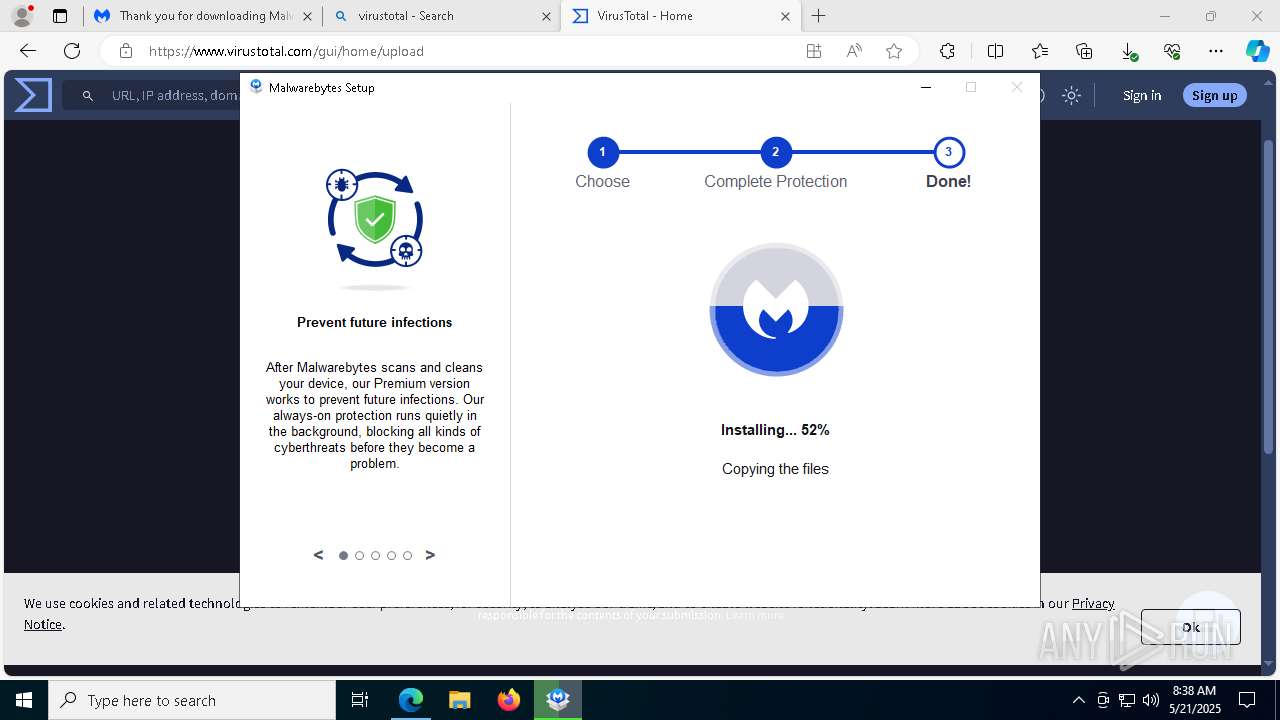The height and width of the screenshot is (720, 1280).
Task: Click the step 2 Complete Protection circle
Action: [775, 152]
